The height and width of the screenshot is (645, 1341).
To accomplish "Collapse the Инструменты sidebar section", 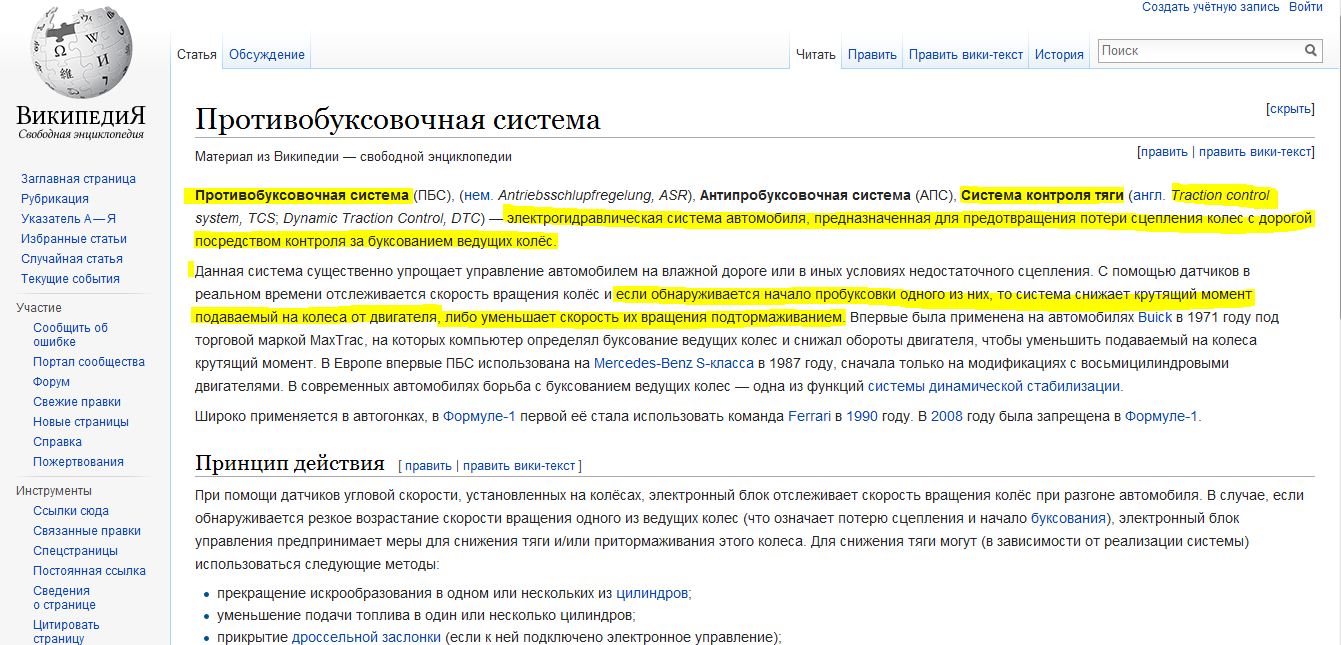I will coord(54,491).
